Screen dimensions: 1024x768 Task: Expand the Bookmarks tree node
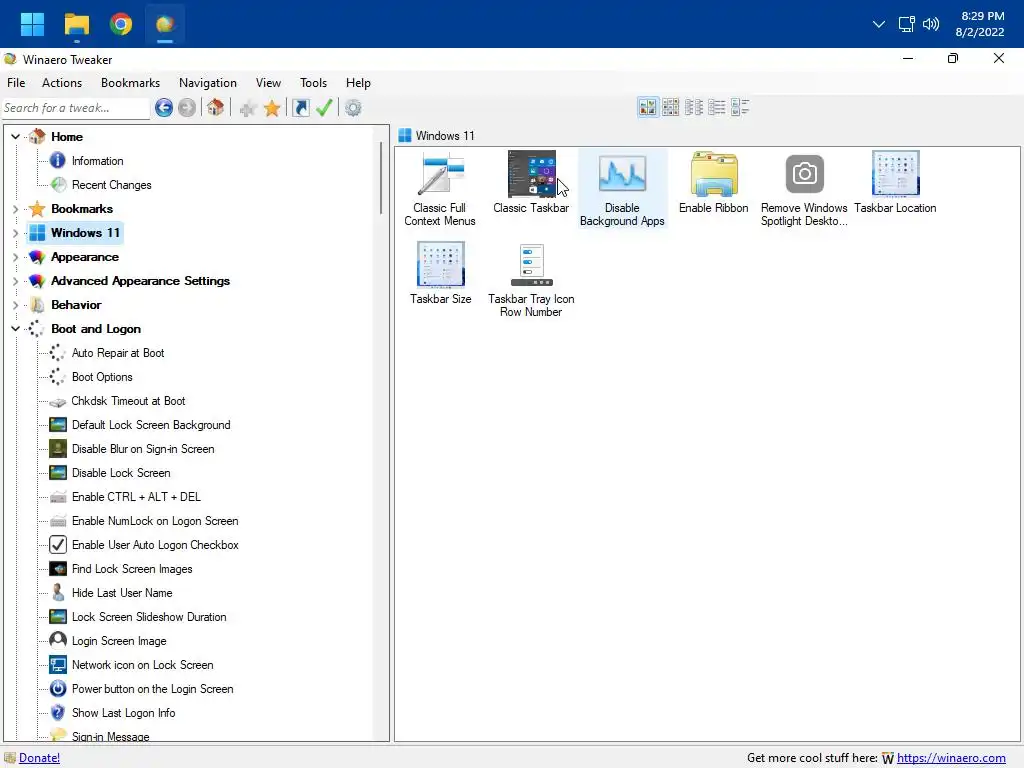16,209
